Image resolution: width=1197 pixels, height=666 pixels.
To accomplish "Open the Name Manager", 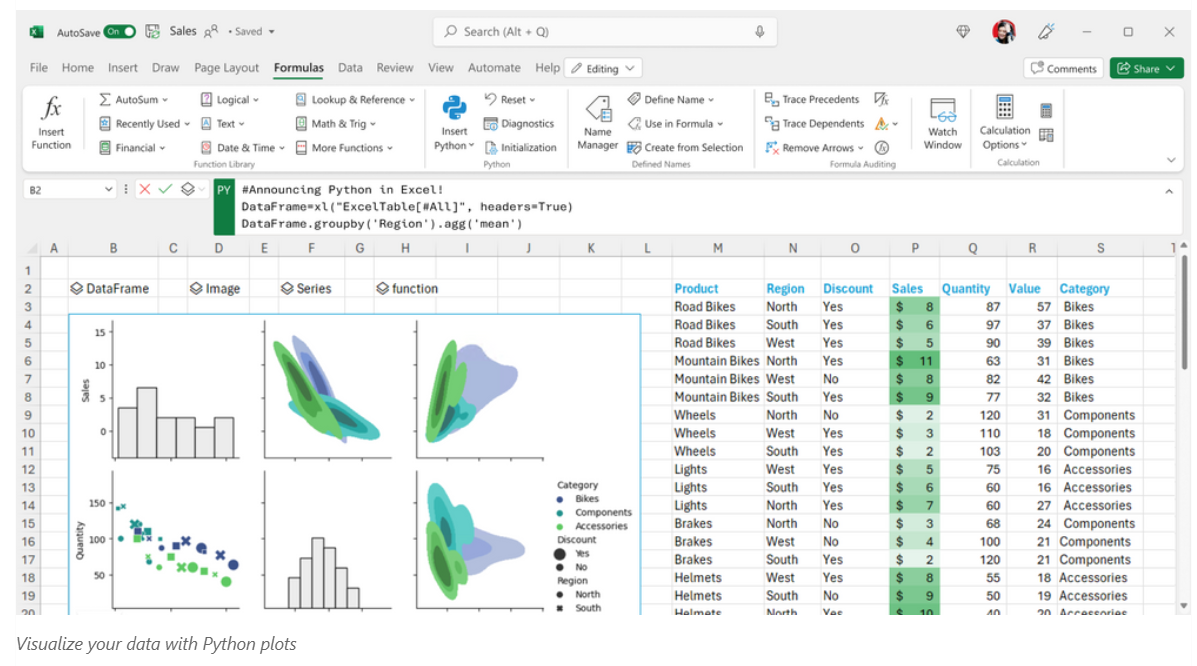I will 598,122.
